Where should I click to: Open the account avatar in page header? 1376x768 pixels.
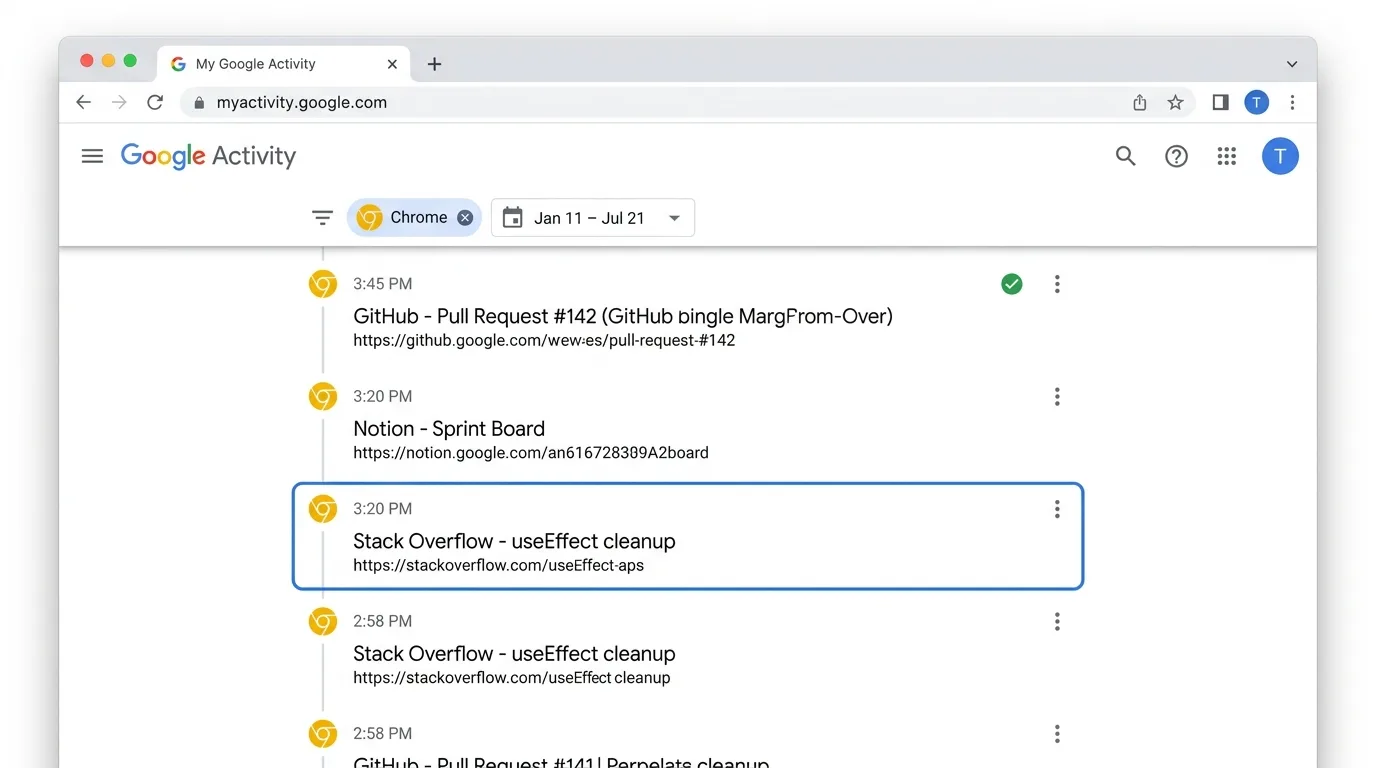[1280, 156]
